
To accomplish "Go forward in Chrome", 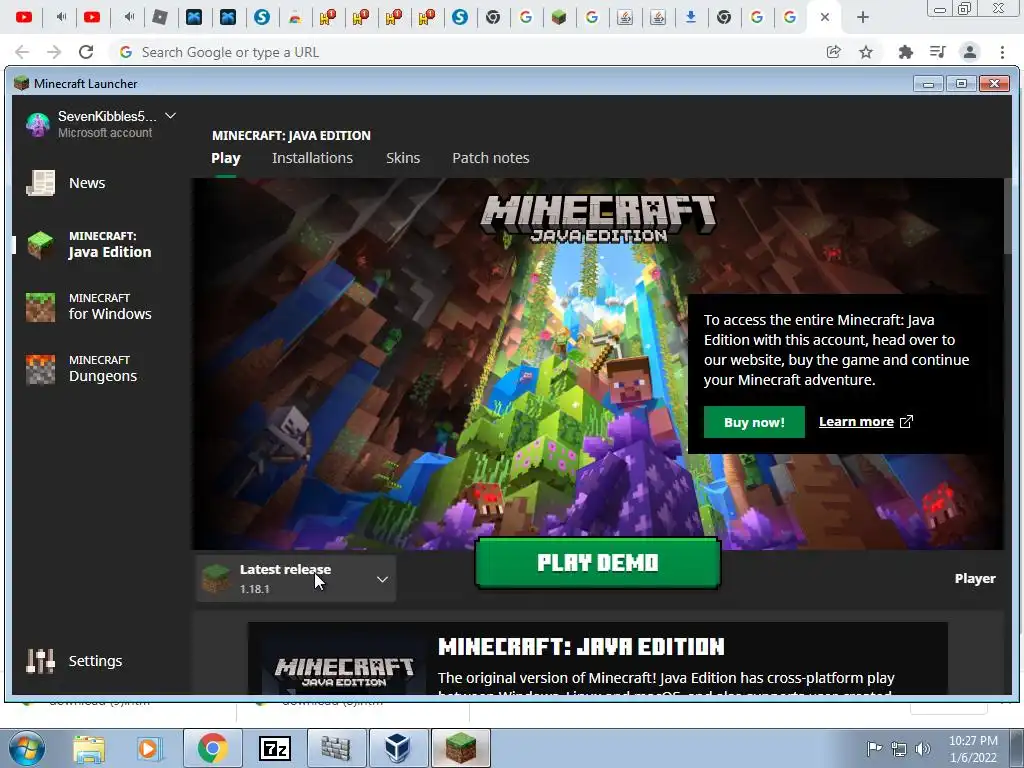I will [54, 52].
